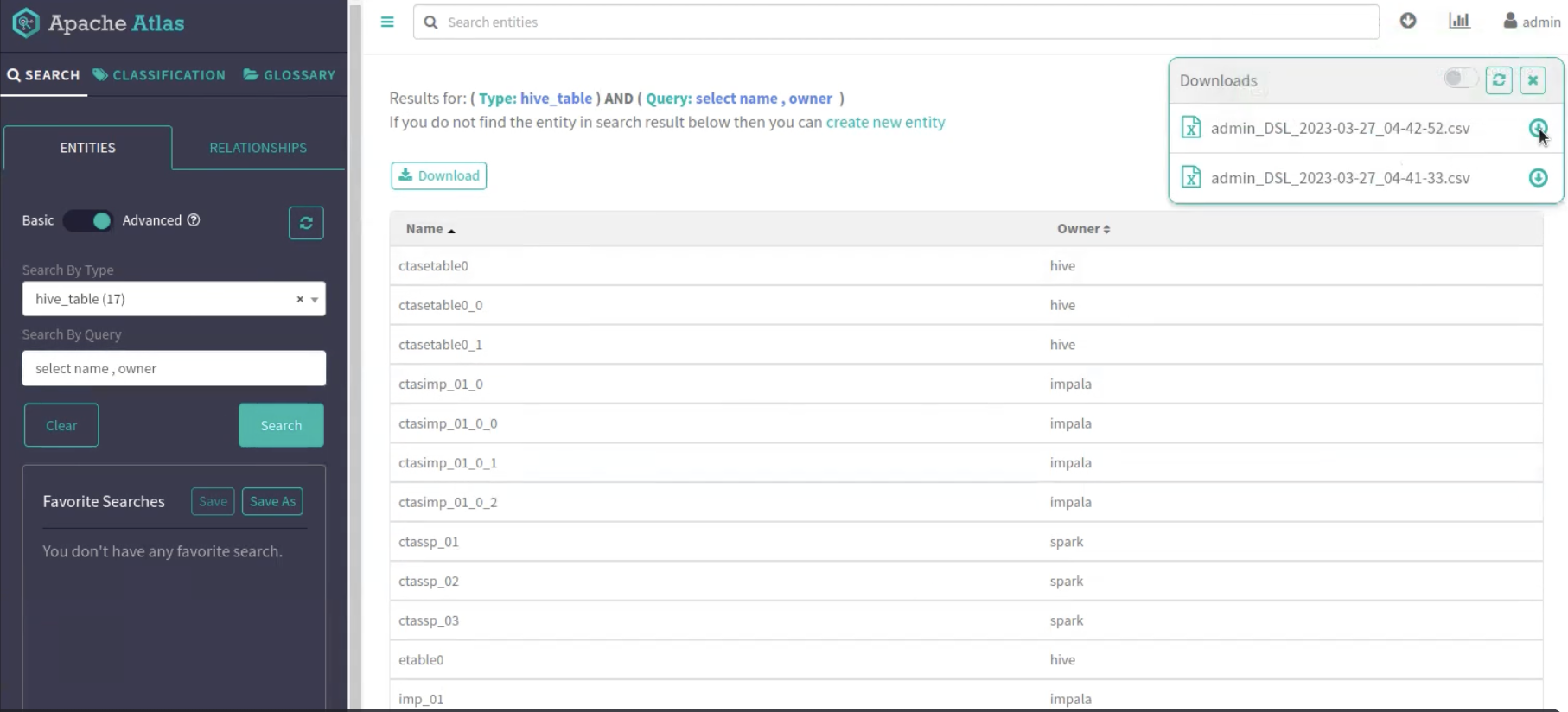Click the Advanced search help icon
Viewport: 1568px width, 712px height.
click(194, 220)
